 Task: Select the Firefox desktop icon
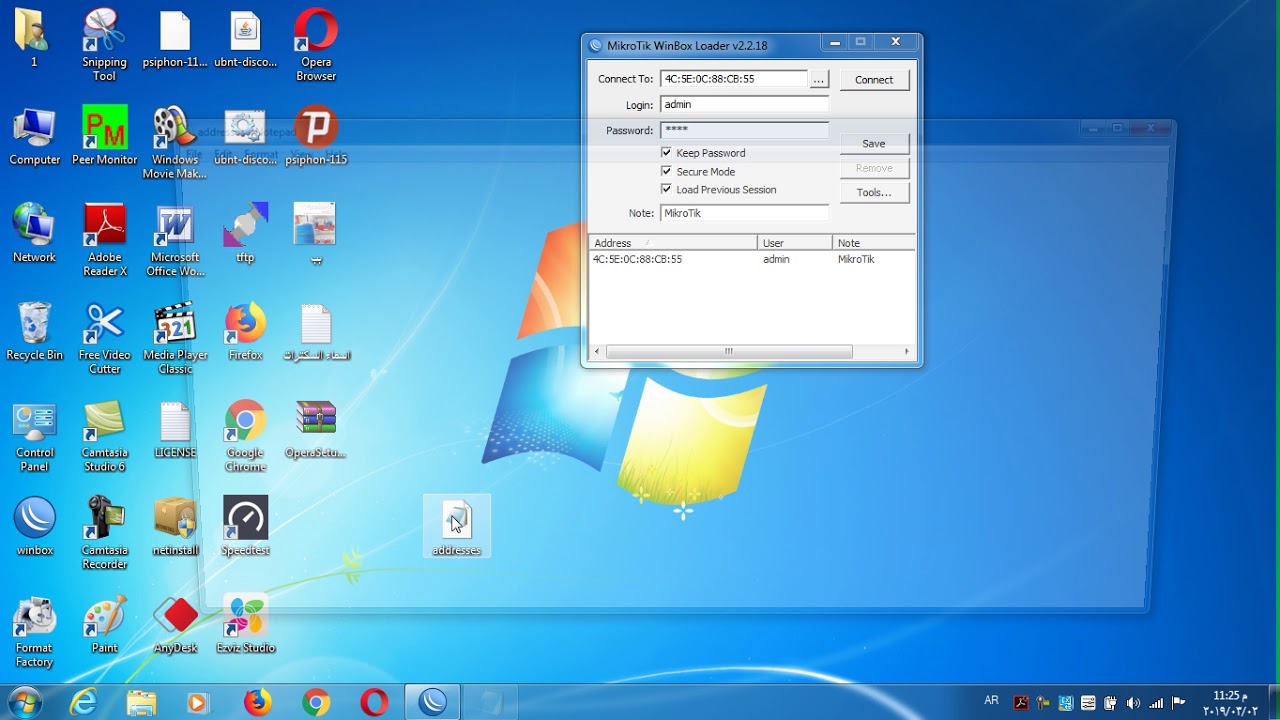tap(245, 331)
